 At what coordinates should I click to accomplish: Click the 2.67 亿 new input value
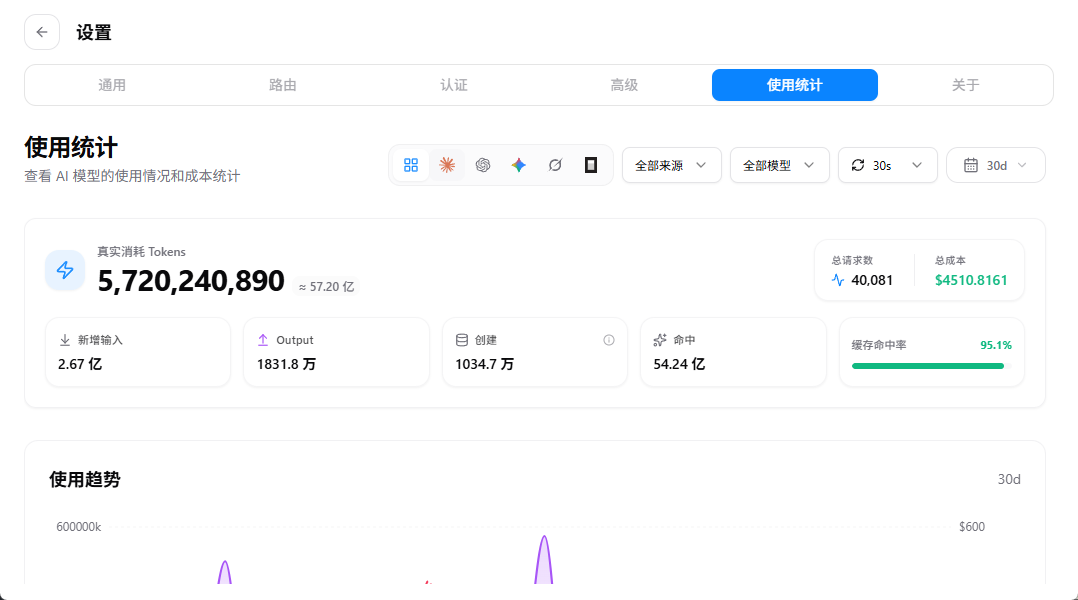click(80, 364)
